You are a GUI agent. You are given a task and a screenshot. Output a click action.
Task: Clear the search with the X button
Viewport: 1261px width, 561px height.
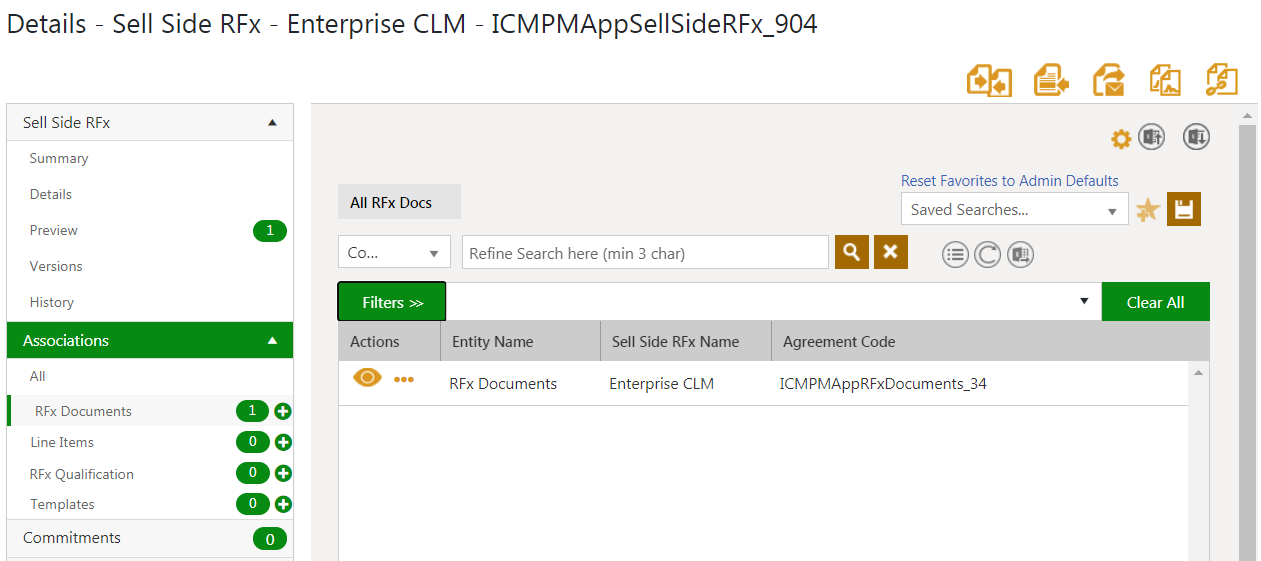(x=890, y=253)
